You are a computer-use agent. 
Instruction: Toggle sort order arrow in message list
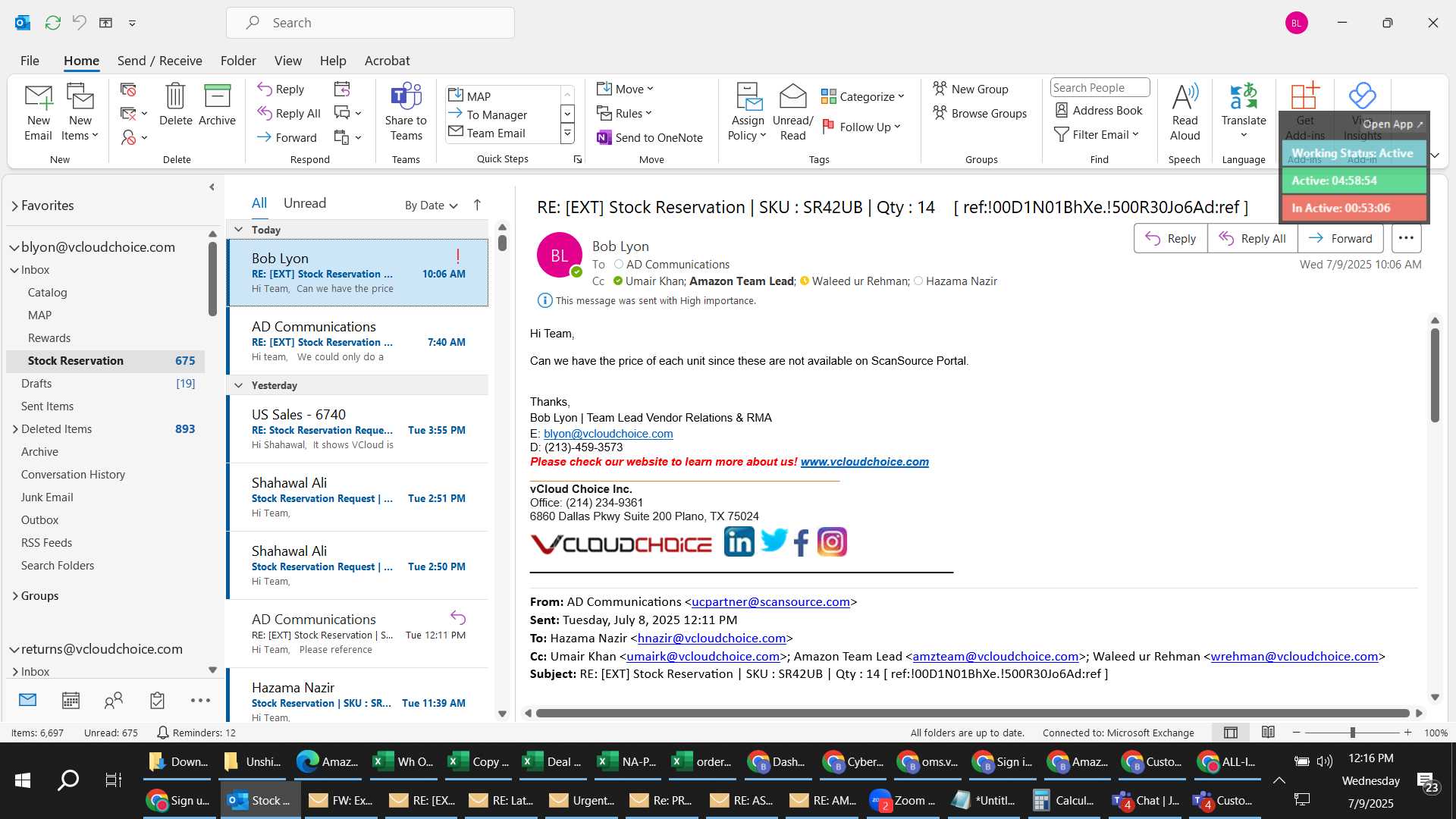(477, 205)
